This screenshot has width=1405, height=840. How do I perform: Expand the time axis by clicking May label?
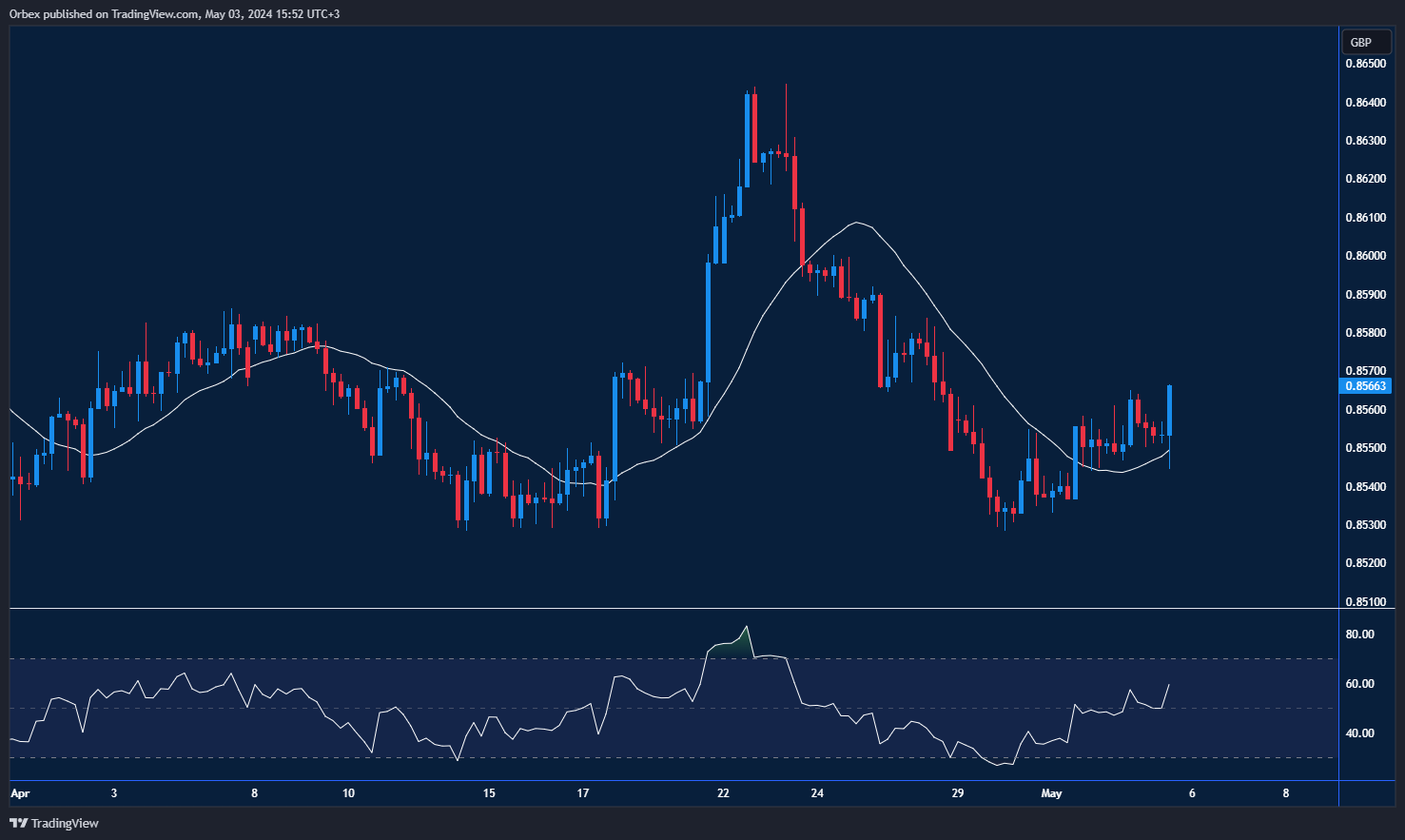point(1052,792)
